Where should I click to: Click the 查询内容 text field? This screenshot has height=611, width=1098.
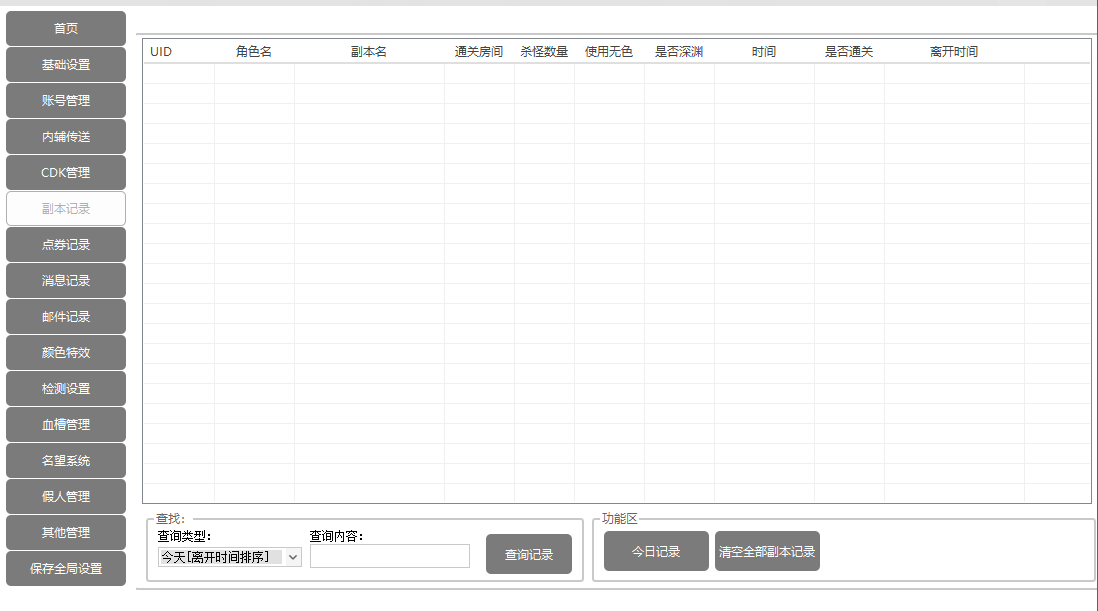click(389, 556)
